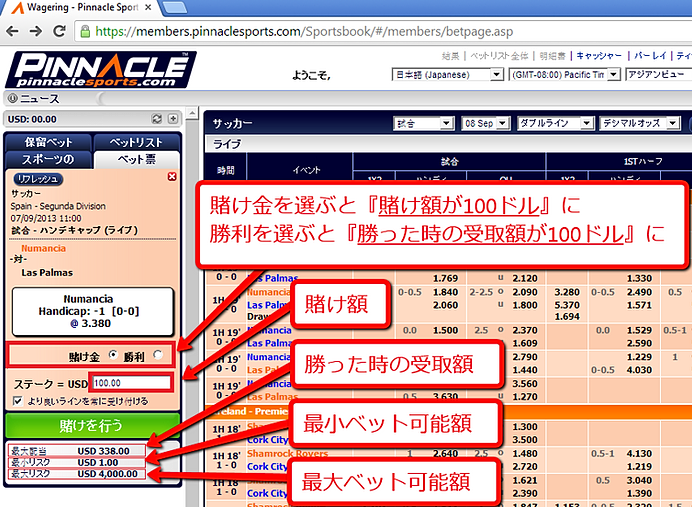Viewport: 692px width, 507px height.
Task: Reload the page with the refresh icon
Action: point(59,31)
